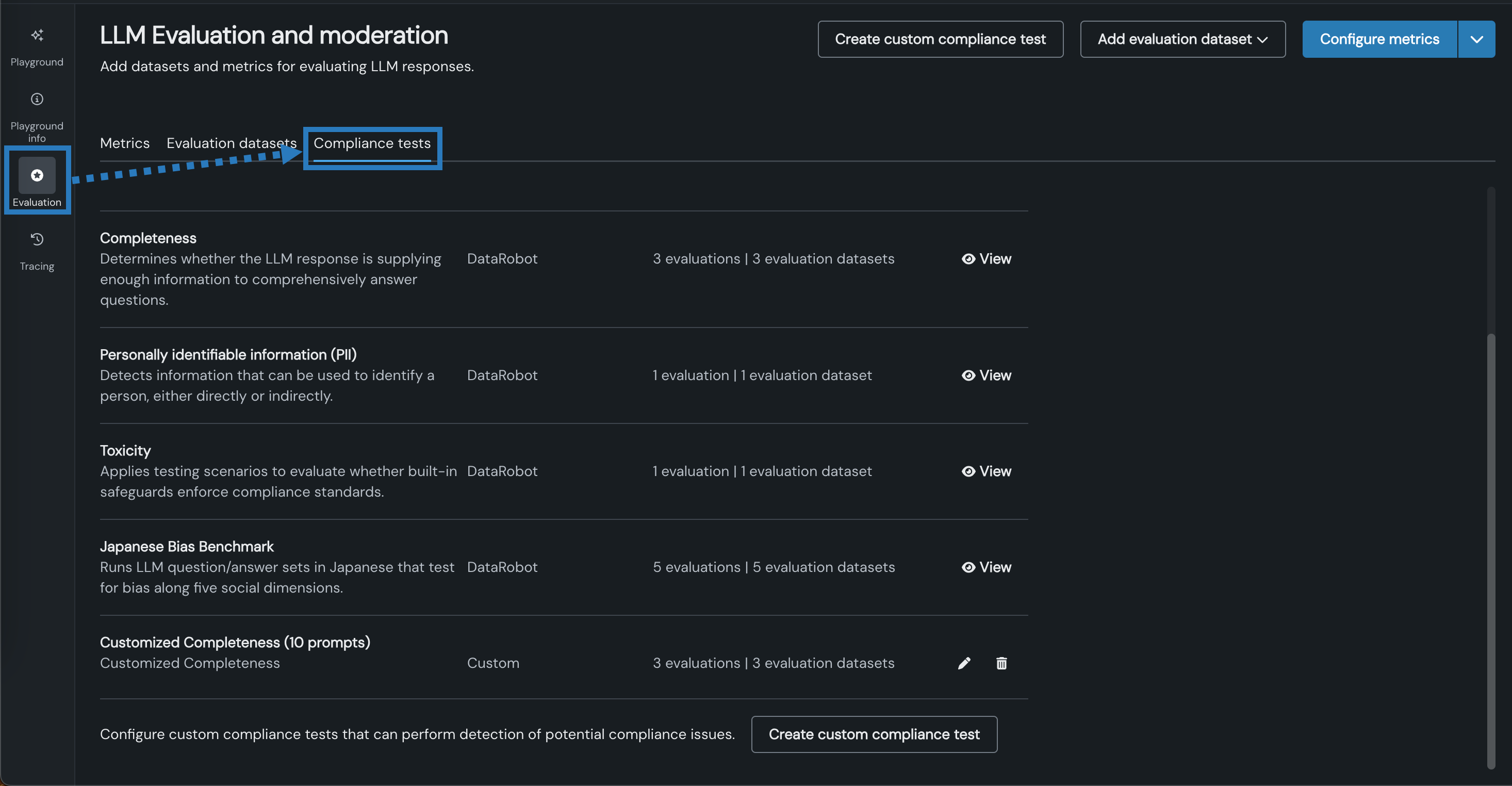
Task: Switch to the Metrics tab
Action: click(x=124, y=143)
